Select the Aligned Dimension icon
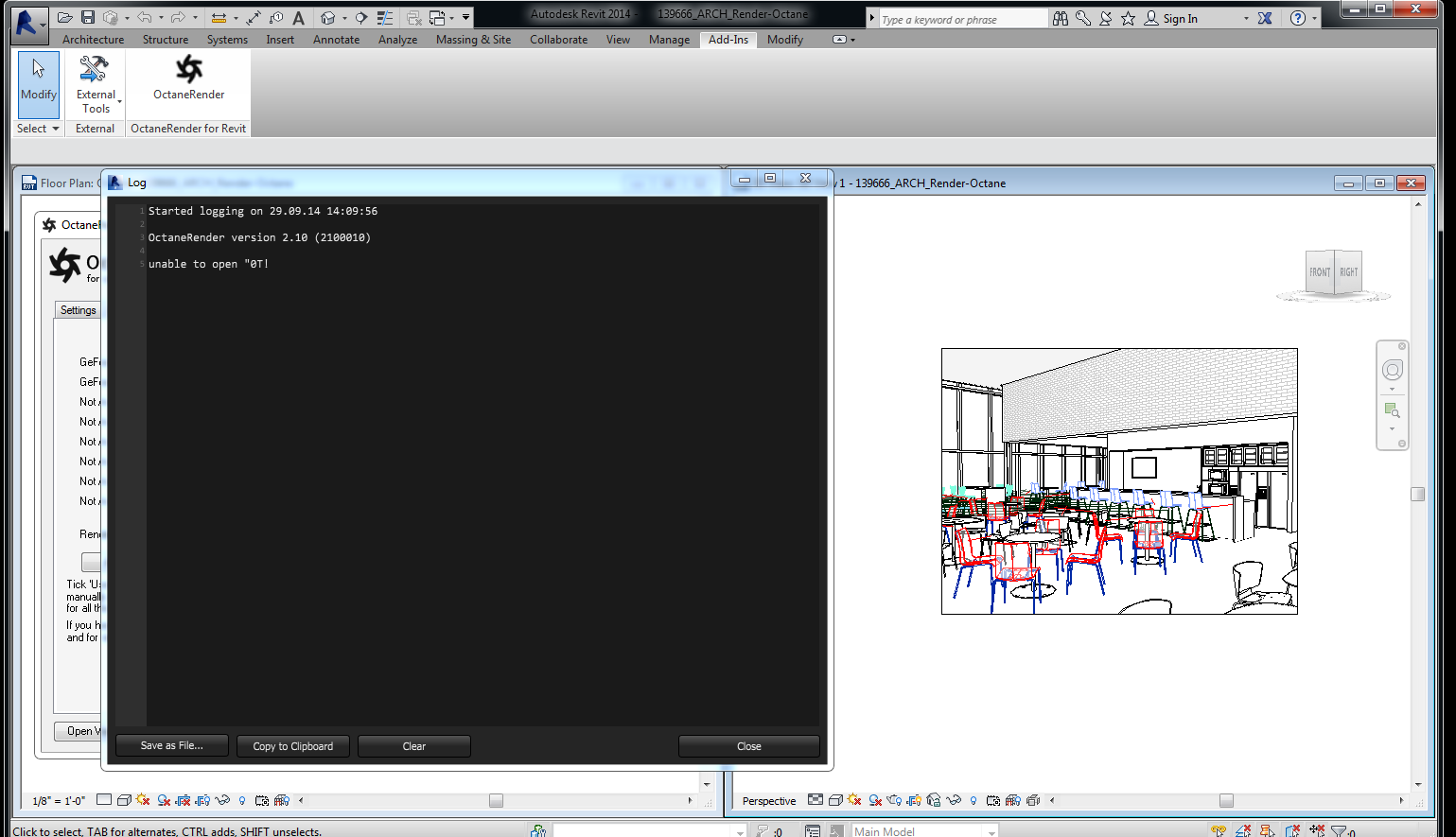Image resolution: width=1456 pixels, height=837 pixels. 254,17
